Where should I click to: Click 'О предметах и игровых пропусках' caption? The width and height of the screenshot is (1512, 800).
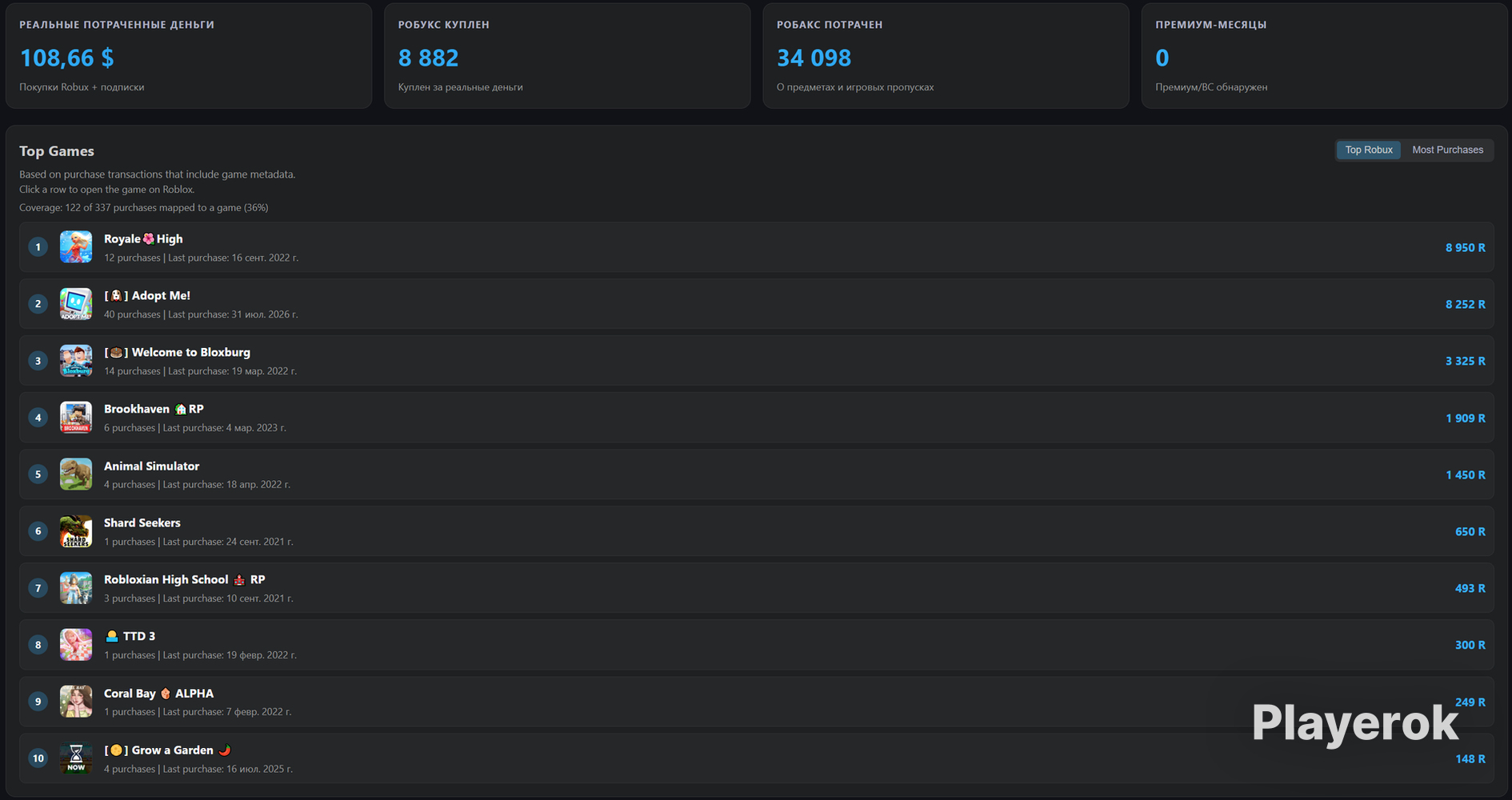[855, 87]
